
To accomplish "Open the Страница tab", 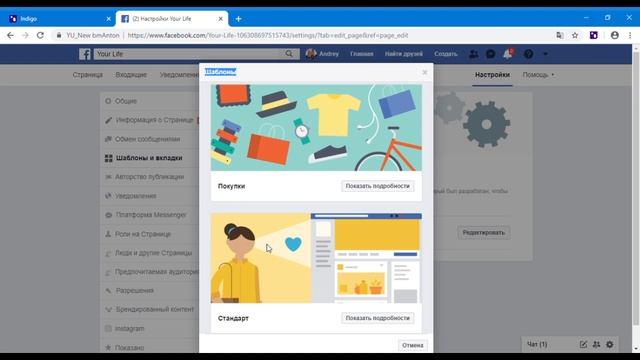I will point(88,75).
